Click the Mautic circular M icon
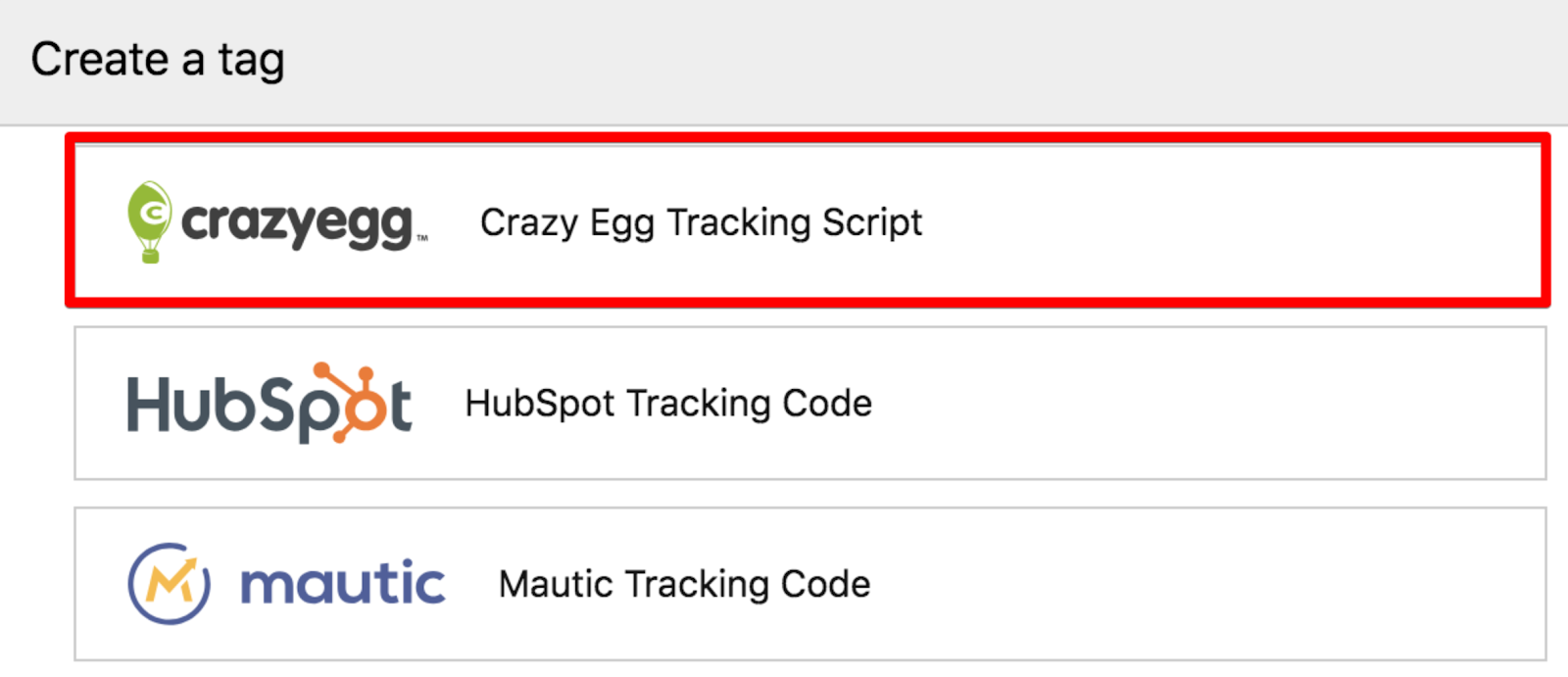 tap(170, 584)
